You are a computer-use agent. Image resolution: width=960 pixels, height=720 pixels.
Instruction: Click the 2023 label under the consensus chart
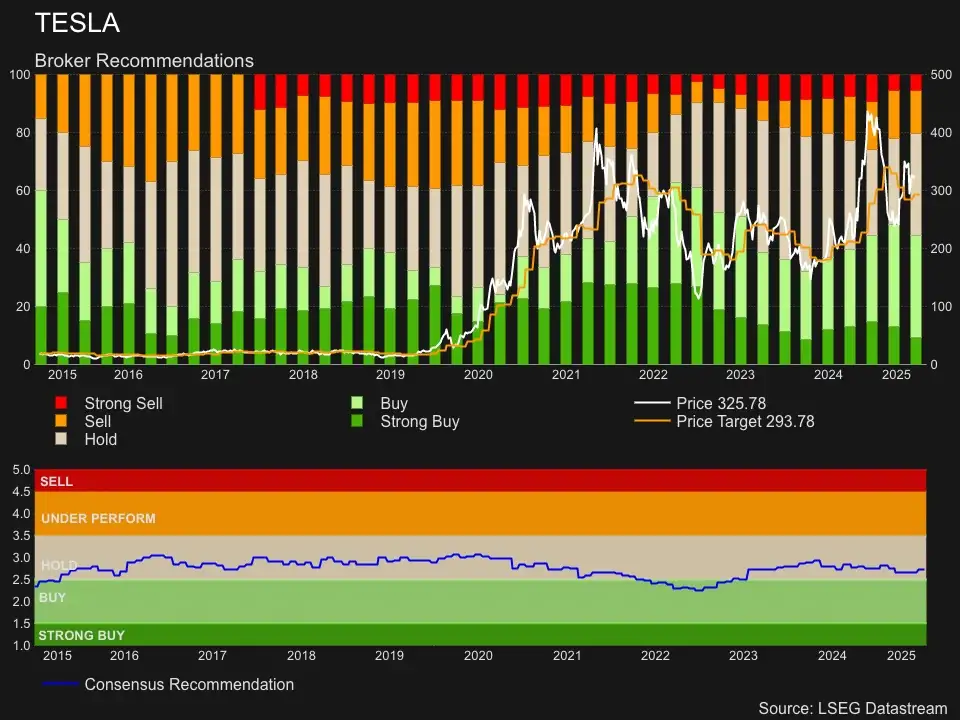point(743,656)
